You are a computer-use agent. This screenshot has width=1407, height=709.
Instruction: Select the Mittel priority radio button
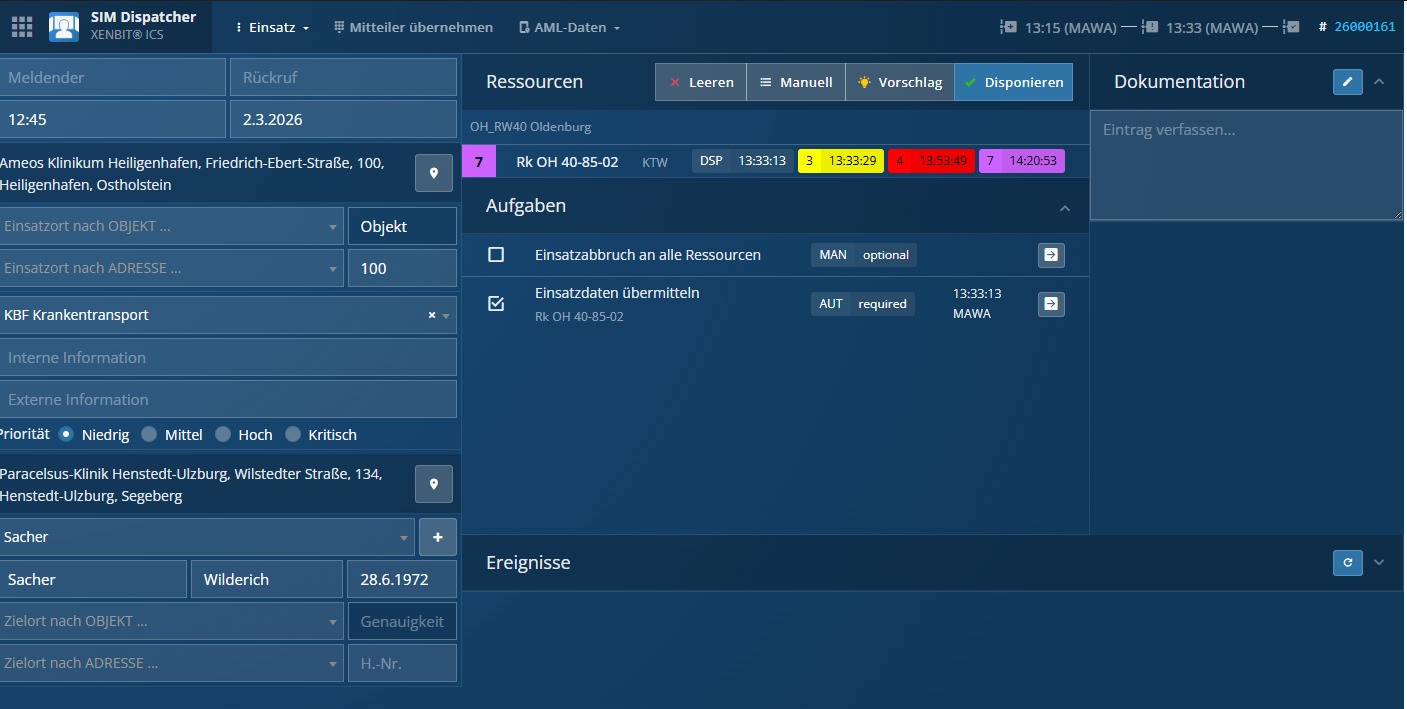click(149, 435)
